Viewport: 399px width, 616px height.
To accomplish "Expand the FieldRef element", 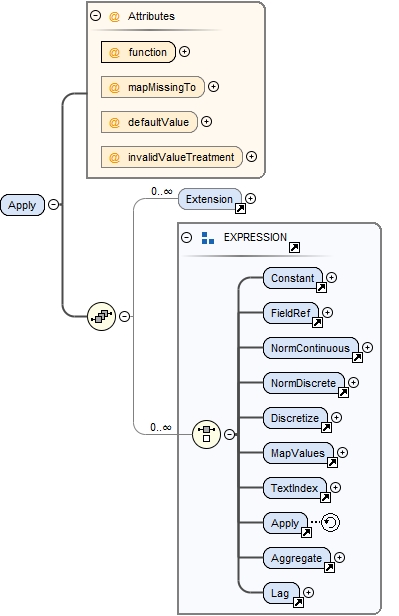I will (328, 312).
